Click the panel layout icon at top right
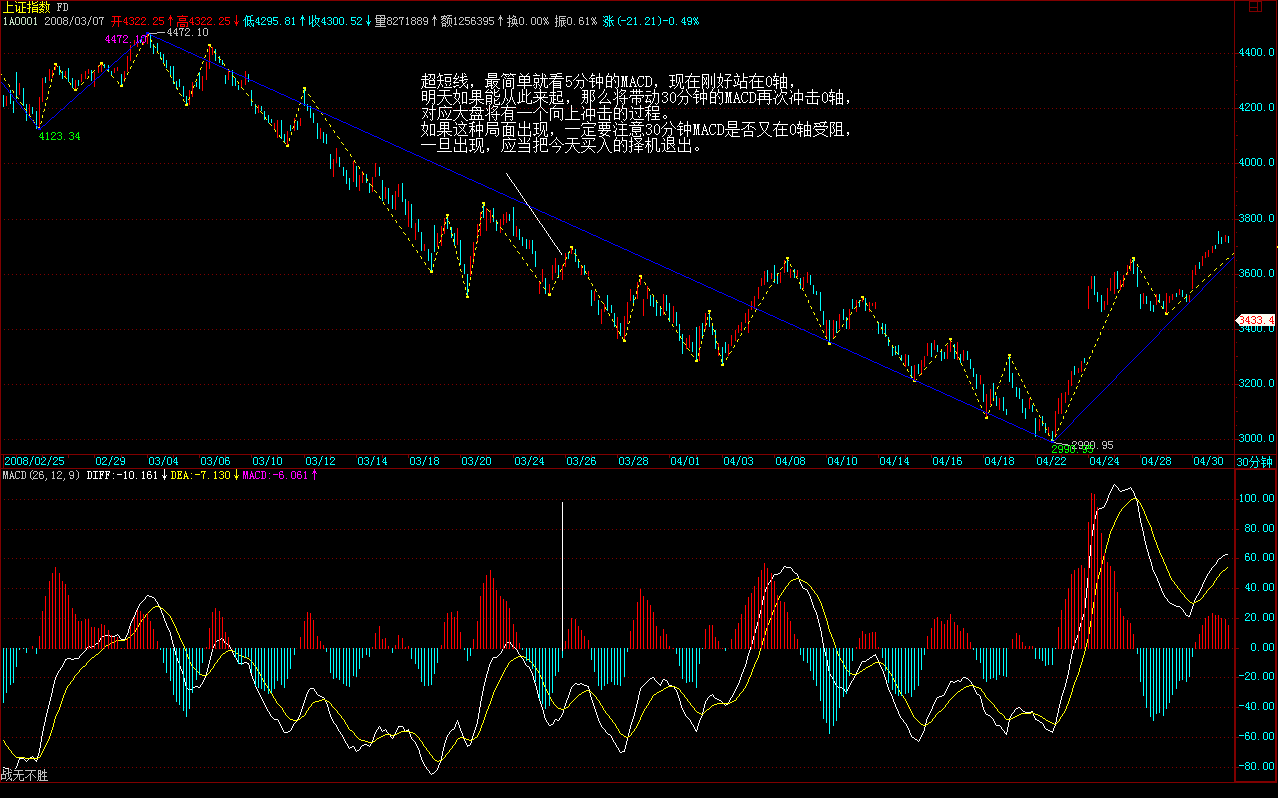Screen dimensions: 1278x798 pyautogui.click(x=1253, y=7)
